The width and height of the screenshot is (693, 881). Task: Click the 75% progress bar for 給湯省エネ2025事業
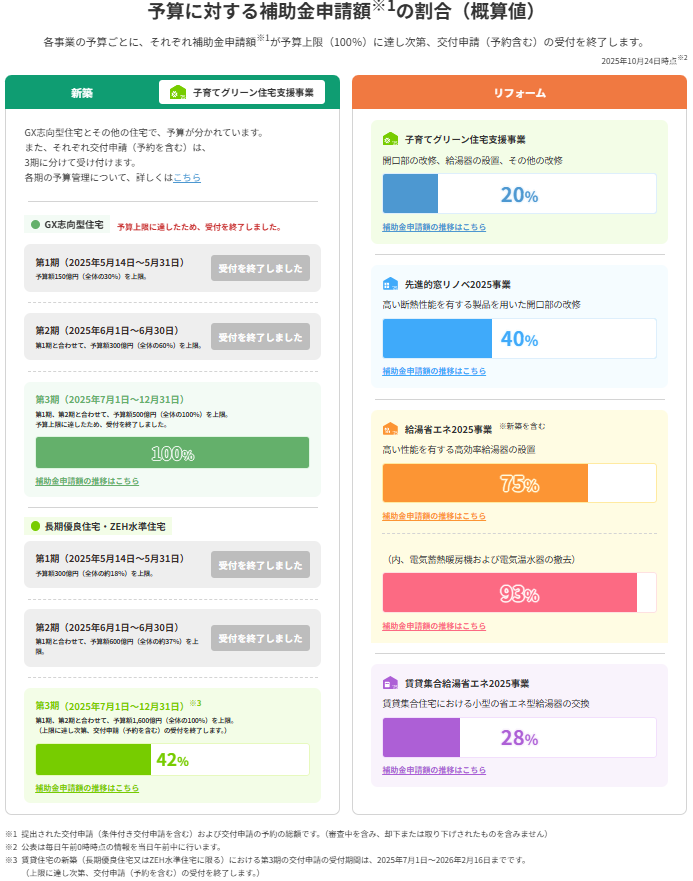(x=519, y=483)
